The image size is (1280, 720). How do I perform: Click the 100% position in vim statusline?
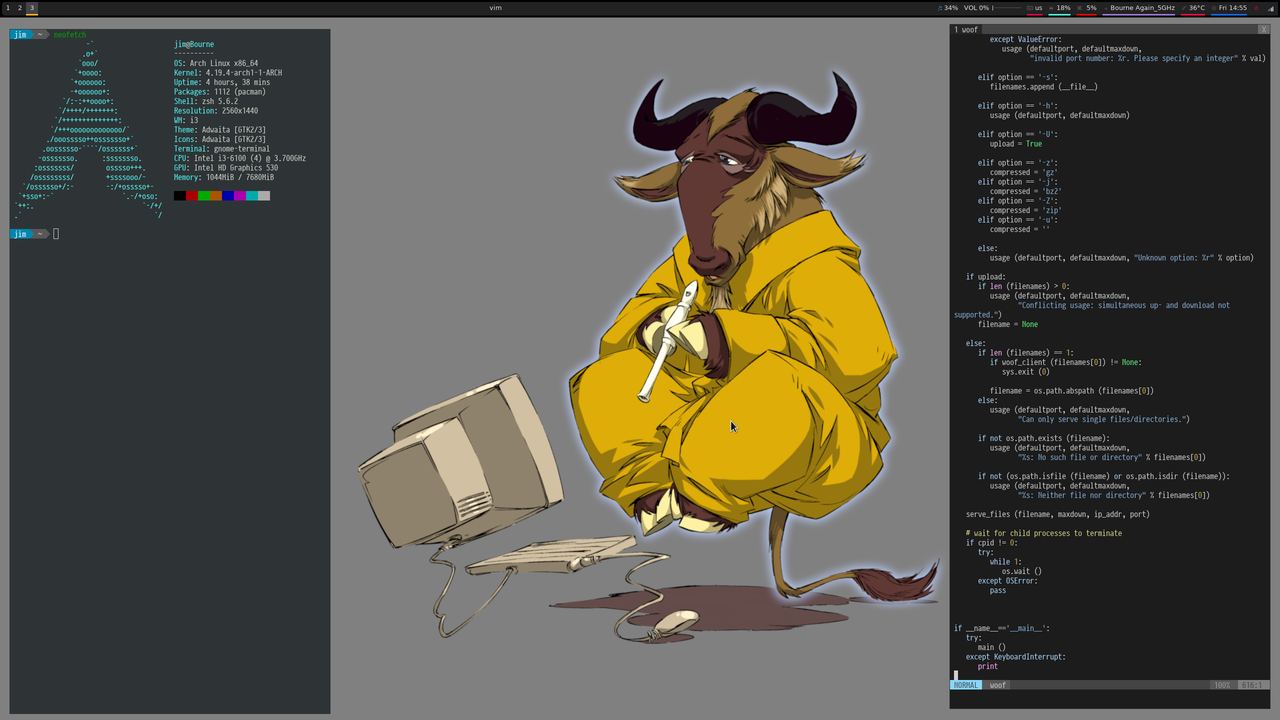click(x=1222, y=685)
